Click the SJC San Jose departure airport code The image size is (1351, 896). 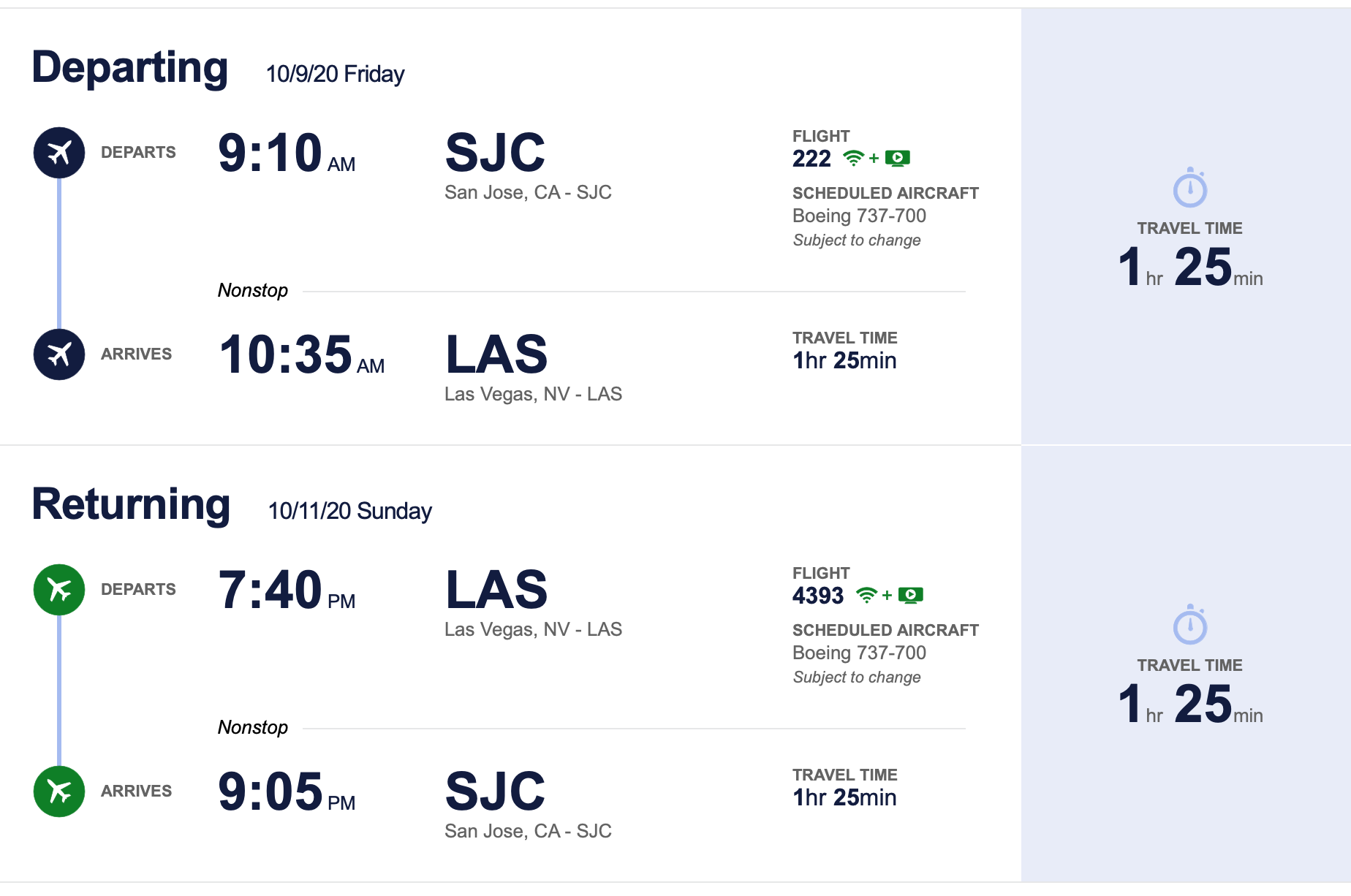tap(495, 153)
